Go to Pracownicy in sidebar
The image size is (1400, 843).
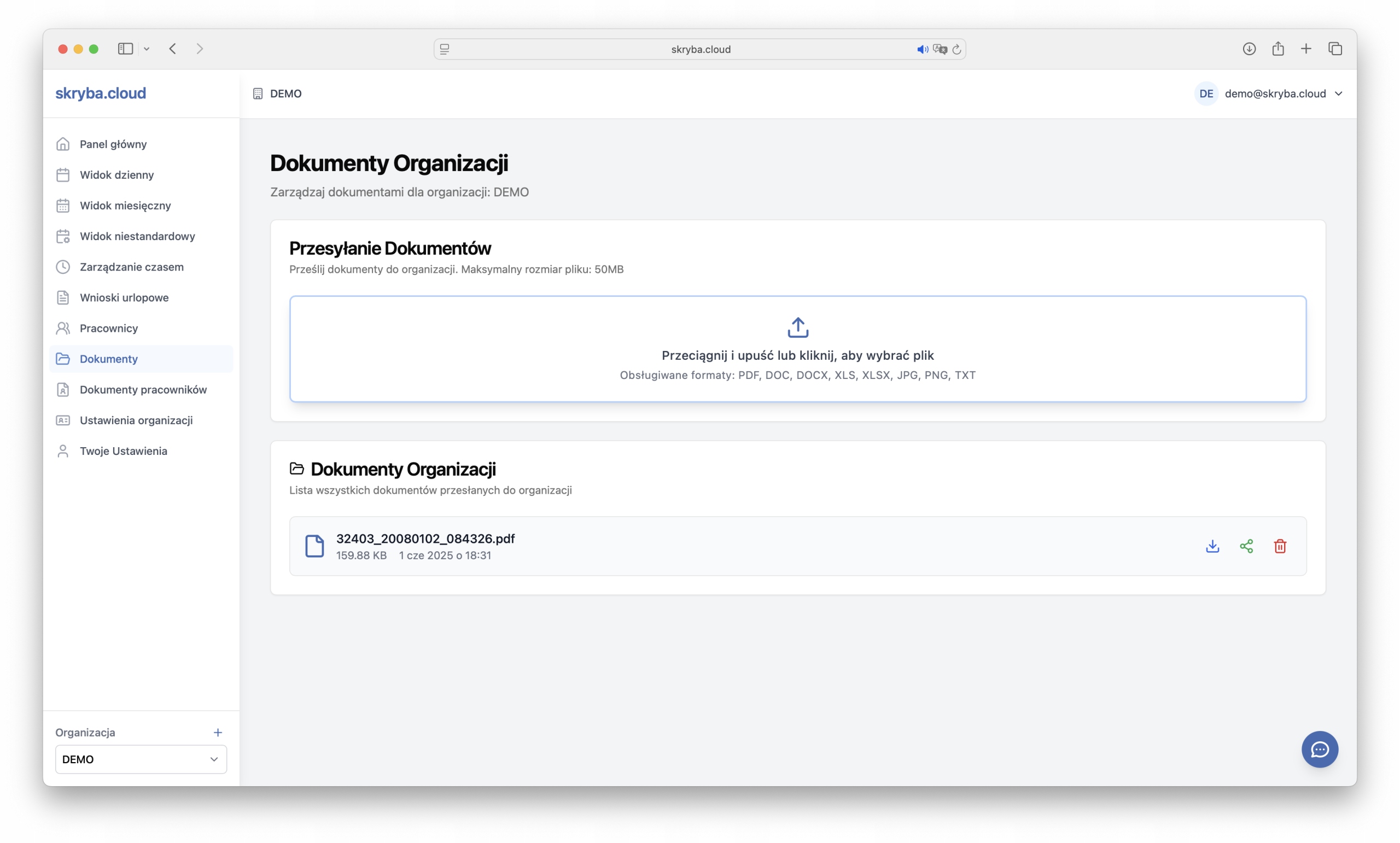pyautogui.click(x=108, y=329)
